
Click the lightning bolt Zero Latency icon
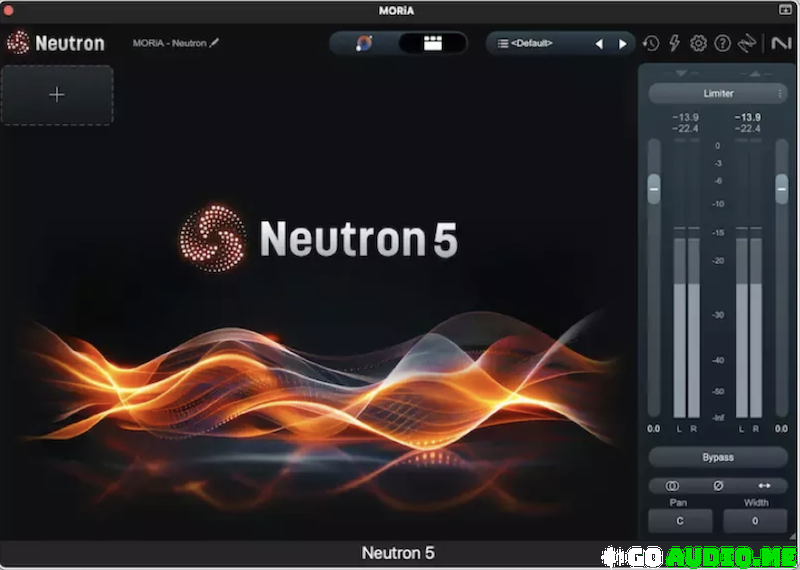[x=674, y=44]
